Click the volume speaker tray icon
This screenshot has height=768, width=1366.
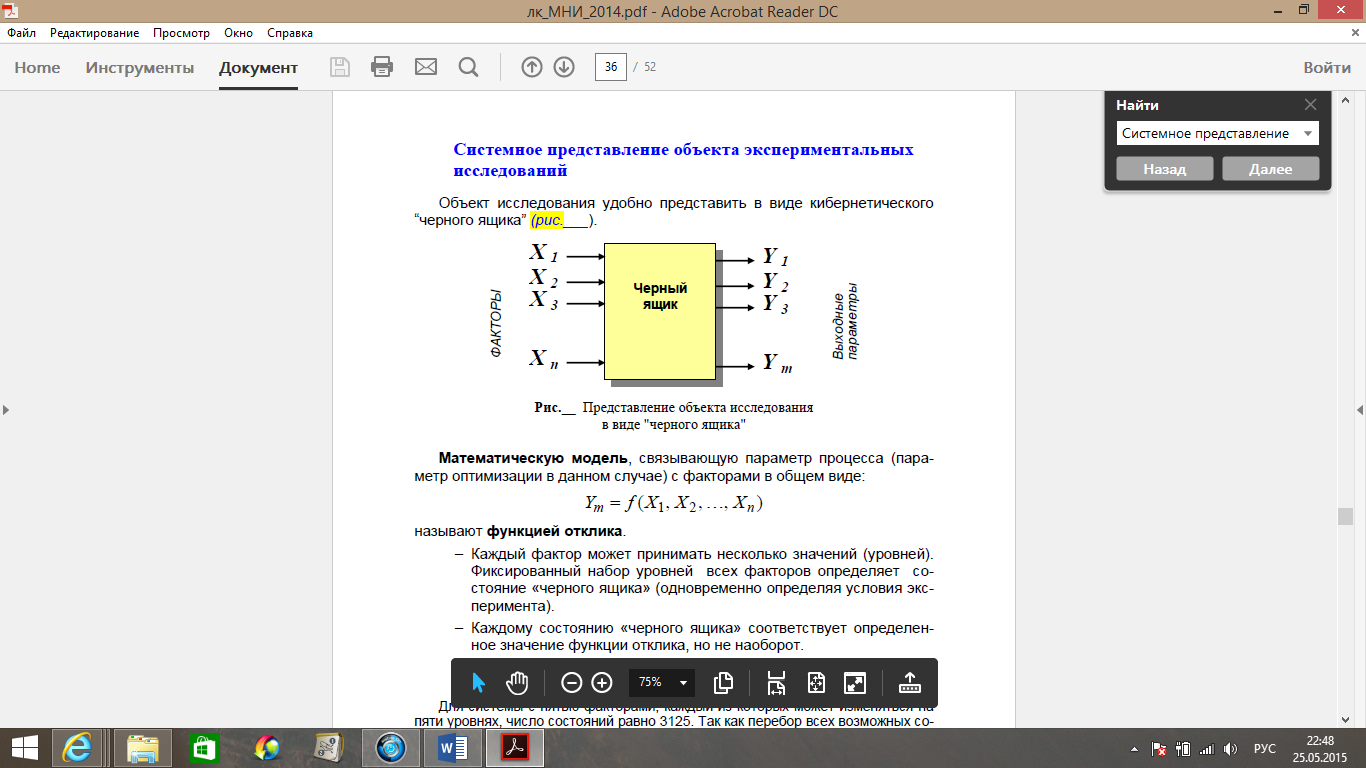(1231, 749)
